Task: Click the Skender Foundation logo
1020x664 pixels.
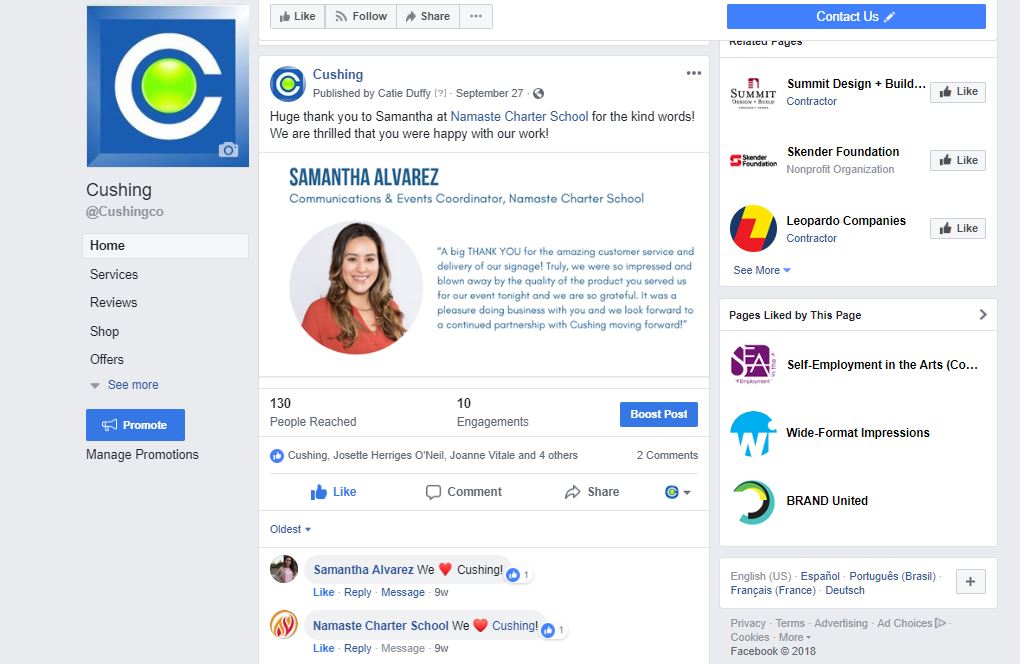Action: [753, 160]
